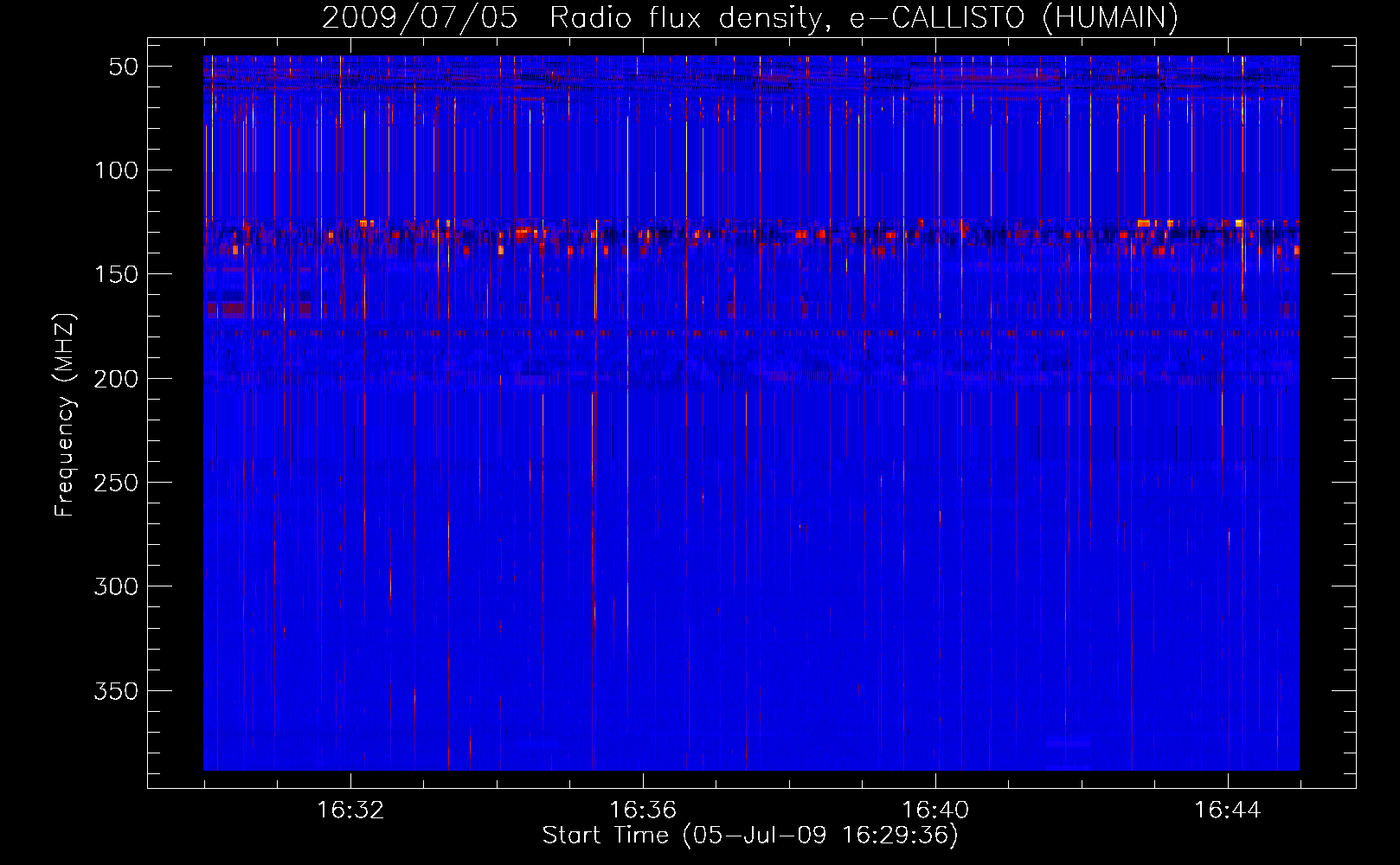Select the 16:44 time tick label
Viewport: 1400px width, 865px height.
pyautogui.click(x=1228, y=811)
